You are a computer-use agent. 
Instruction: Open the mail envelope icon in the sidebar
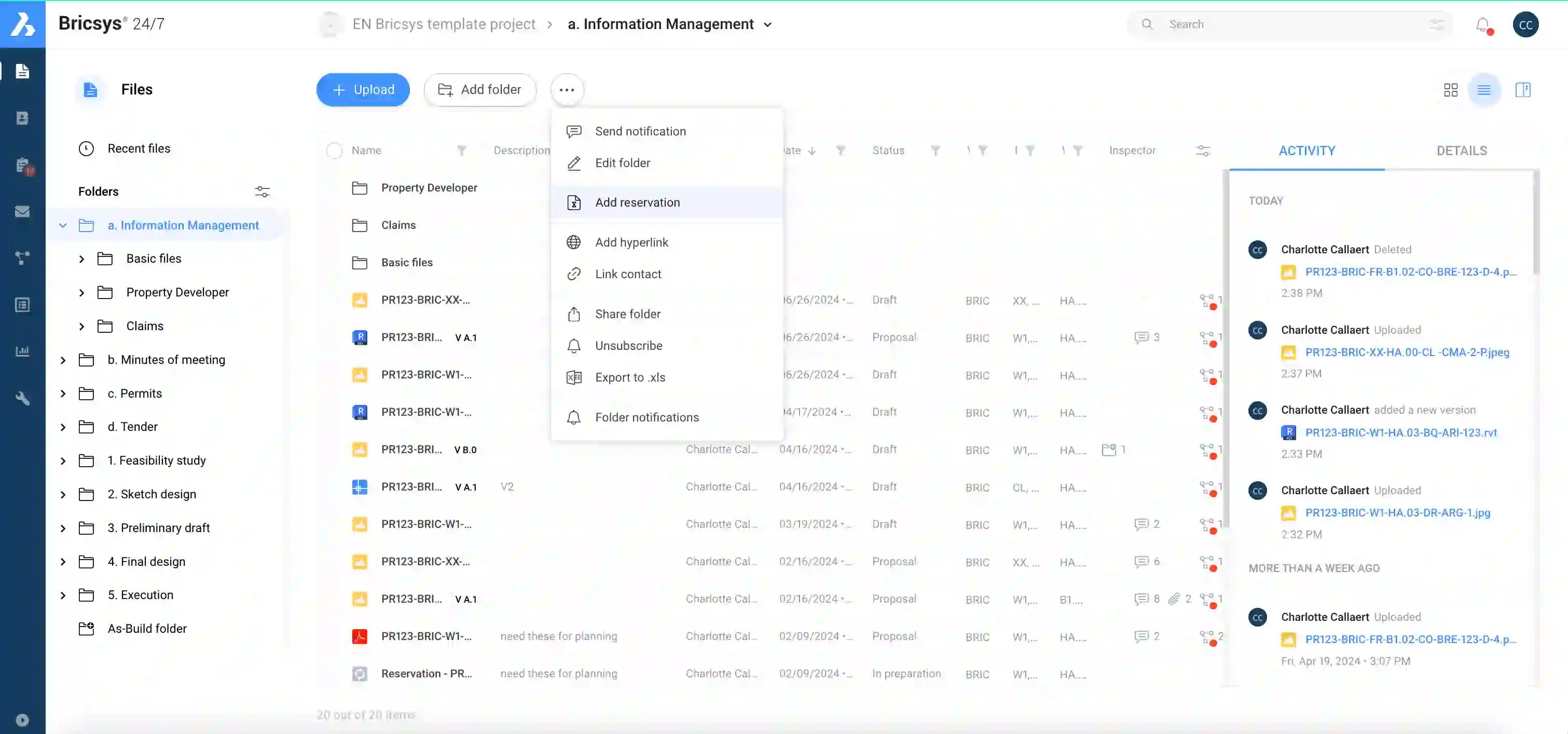click(x=22, y=211)
